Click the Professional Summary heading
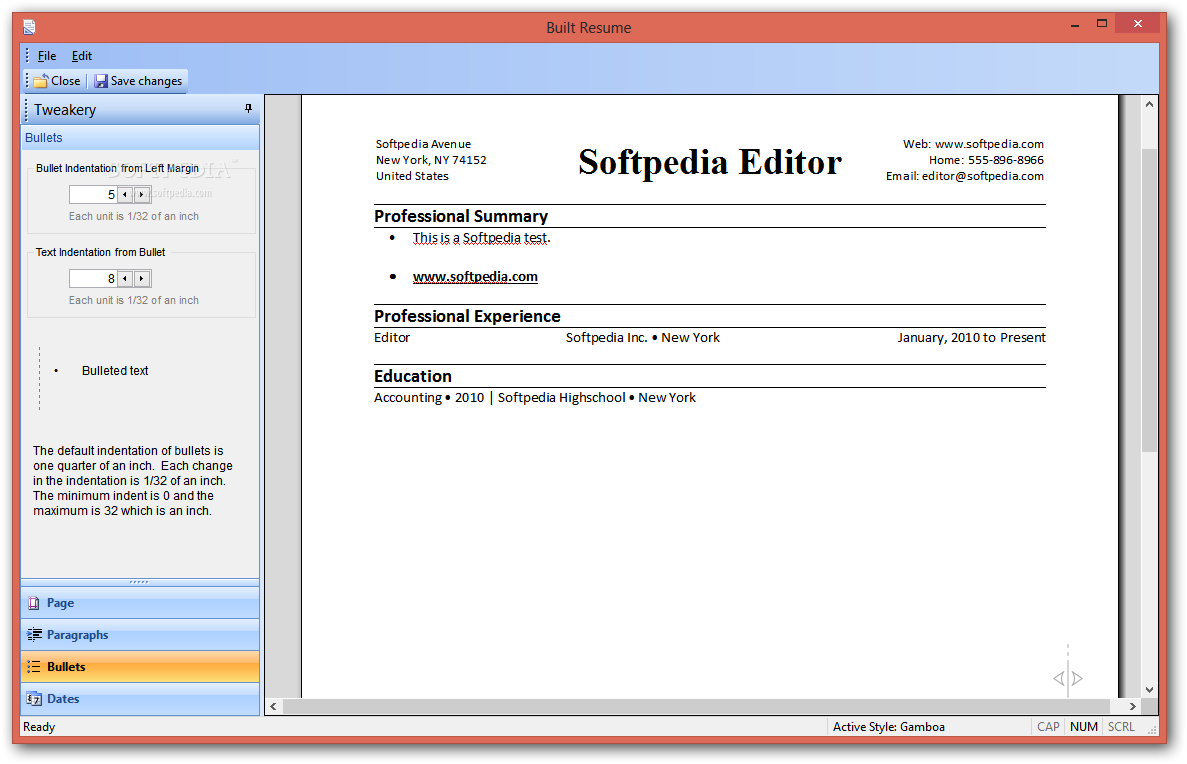 [461, 217]
